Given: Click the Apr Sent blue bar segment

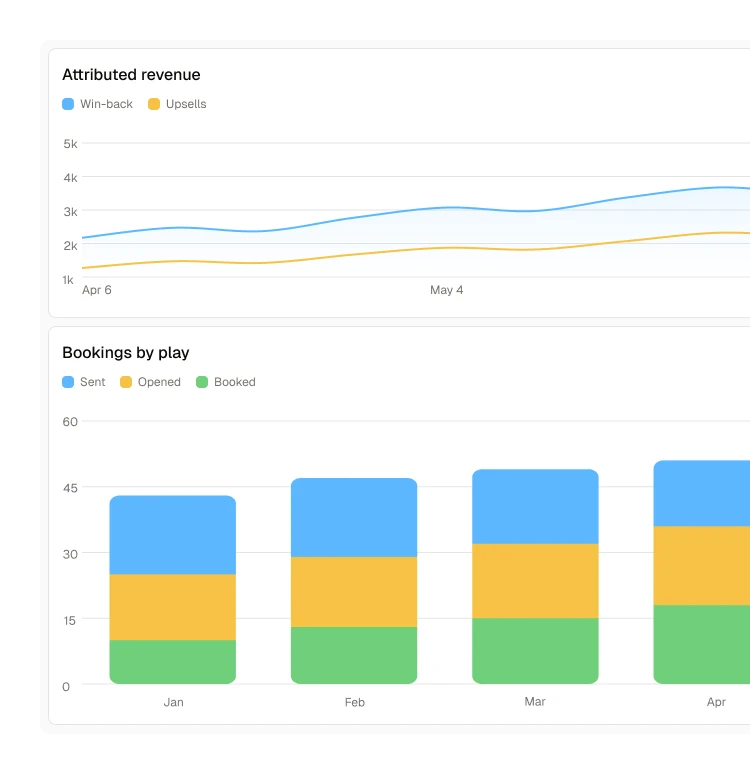Looking at the screenshot, I should (702, 493).
